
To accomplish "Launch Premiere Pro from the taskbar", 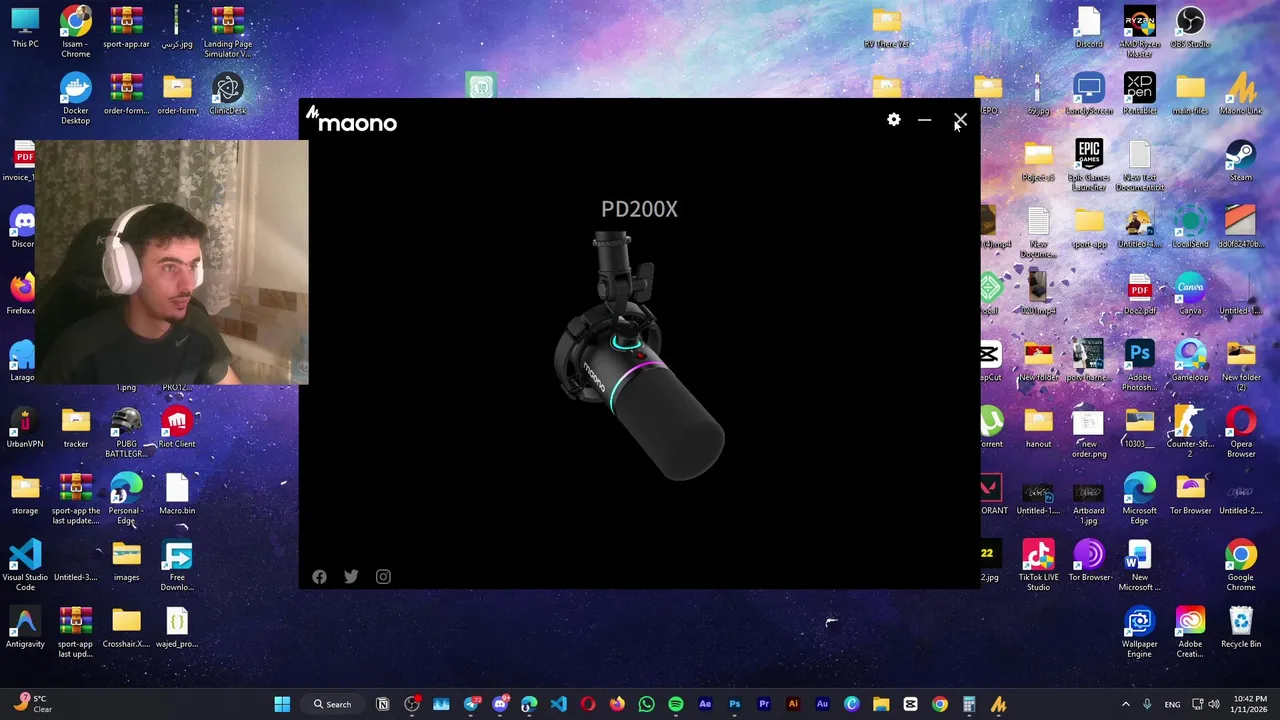I will coord(764,705).
